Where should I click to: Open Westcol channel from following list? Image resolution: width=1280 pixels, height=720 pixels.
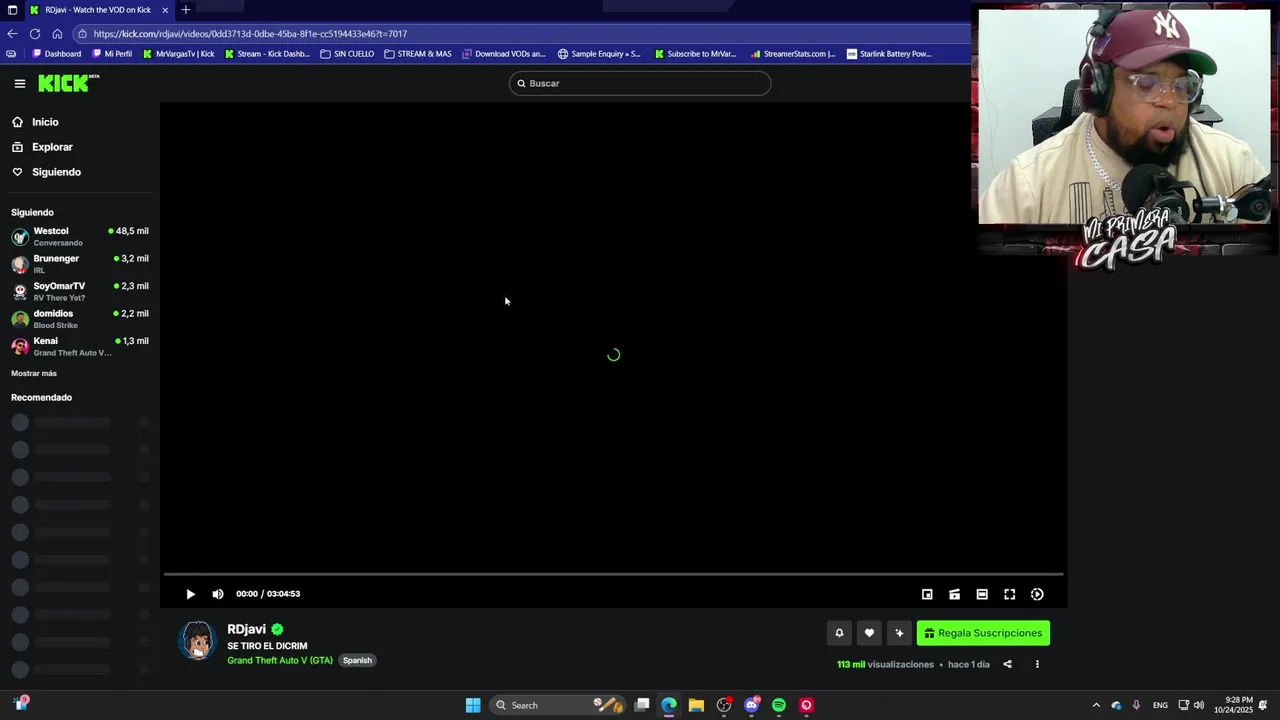(80, 237)
